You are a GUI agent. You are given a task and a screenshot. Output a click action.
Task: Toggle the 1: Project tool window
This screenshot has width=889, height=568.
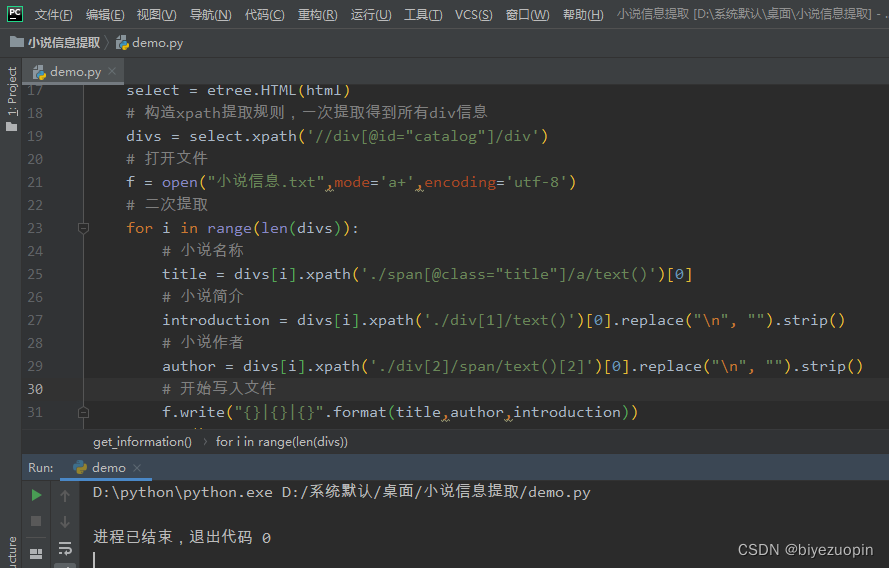pyautogui.click(x=12, y=91)
